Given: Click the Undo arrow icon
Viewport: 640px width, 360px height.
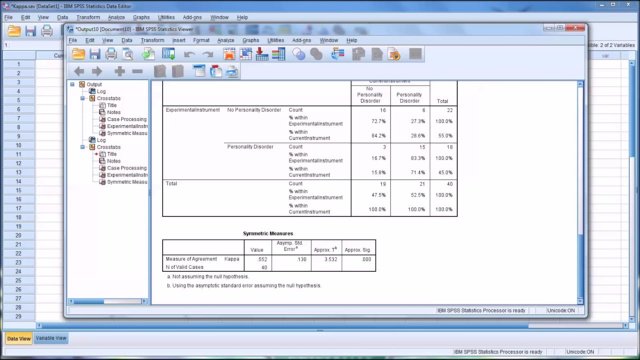Looking at the screenshot, I should point(189,54).
